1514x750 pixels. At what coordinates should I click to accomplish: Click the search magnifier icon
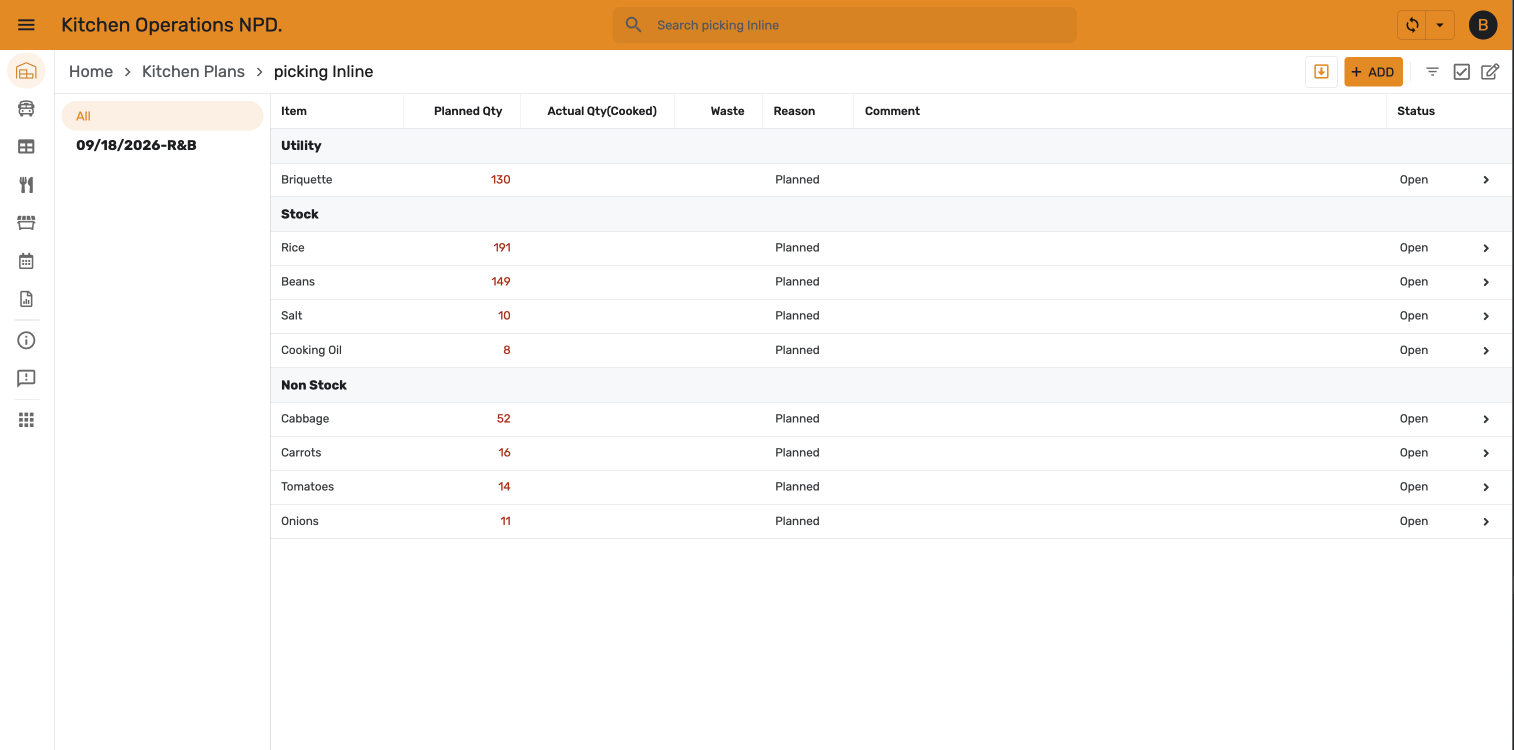pyautogui.click(x=633, y=25)
